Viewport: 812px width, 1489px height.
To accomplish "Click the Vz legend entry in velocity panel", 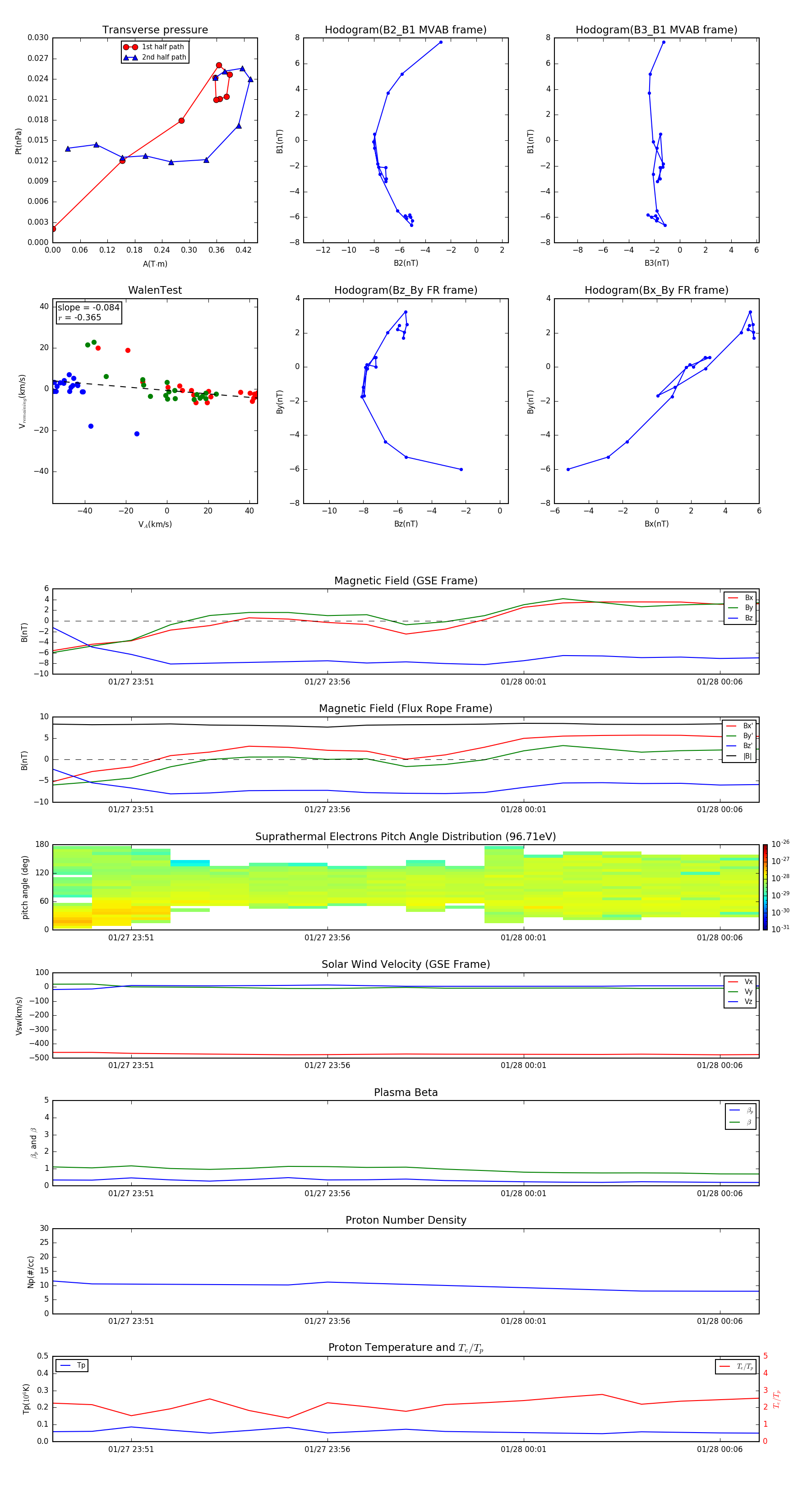I will [x=741, y=1001].
